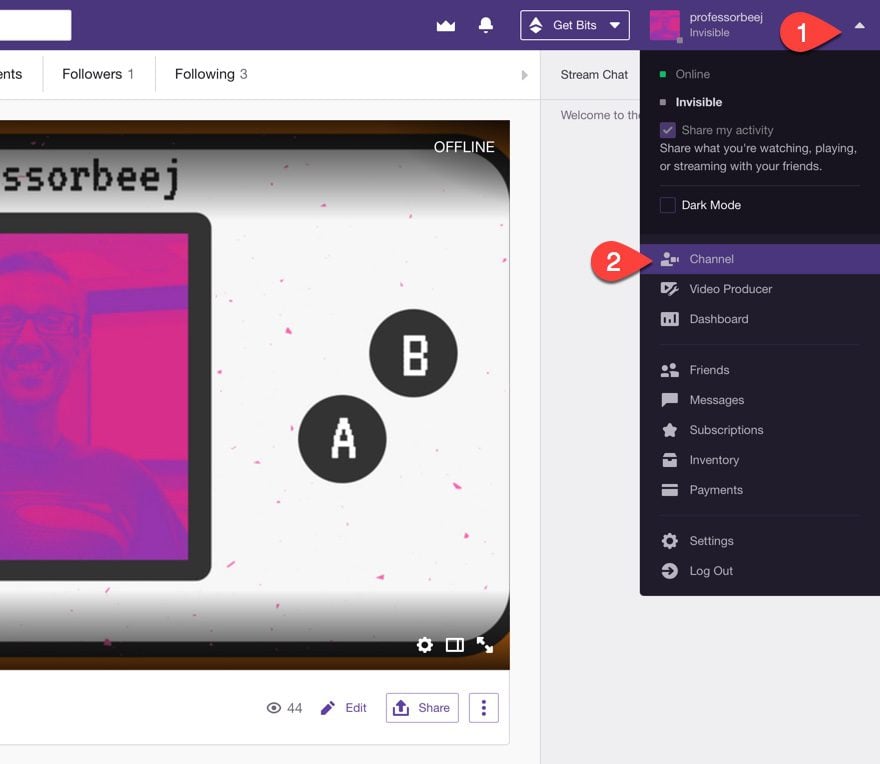Click the professorbeej profile avatar
880x764 pixels.
pos(664,25)
